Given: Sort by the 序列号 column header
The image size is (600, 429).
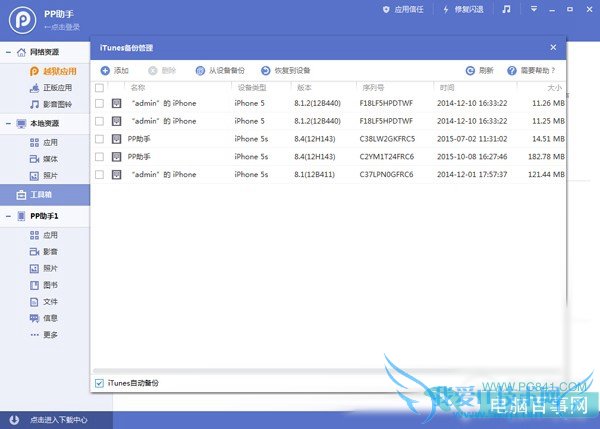Looking at the screenshot, I should click(x=373, y=88).
